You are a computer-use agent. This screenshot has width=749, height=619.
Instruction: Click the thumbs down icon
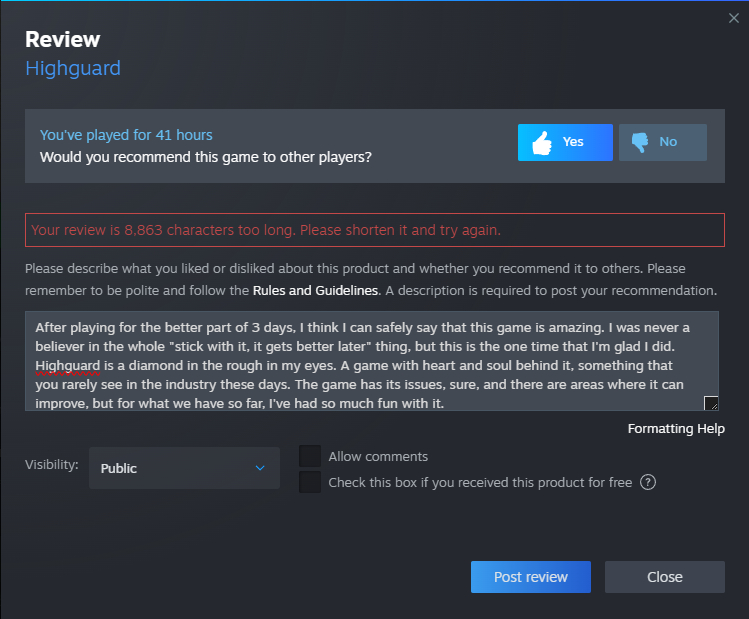click(x=639, y=143)
